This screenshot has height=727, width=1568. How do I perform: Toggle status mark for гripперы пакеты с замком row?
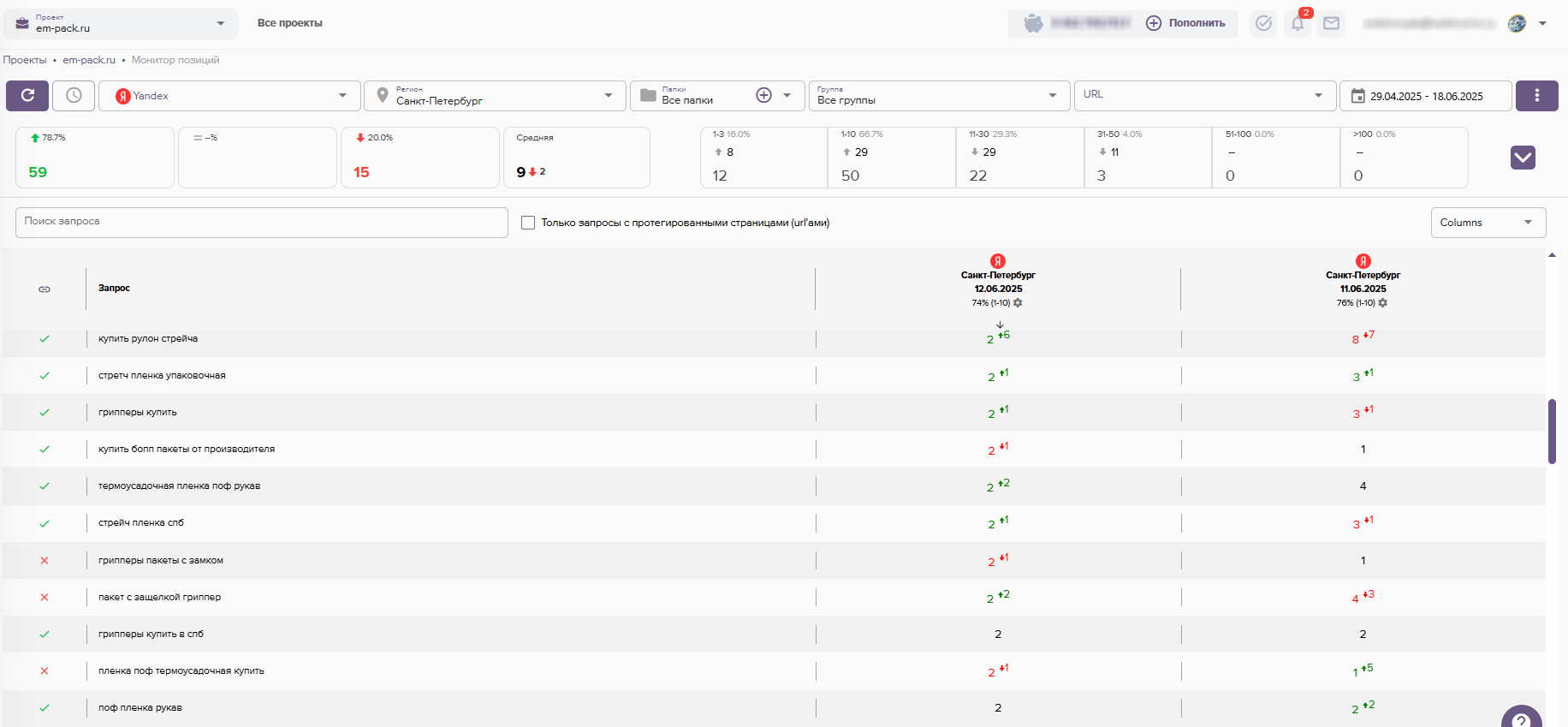point(45,561)
